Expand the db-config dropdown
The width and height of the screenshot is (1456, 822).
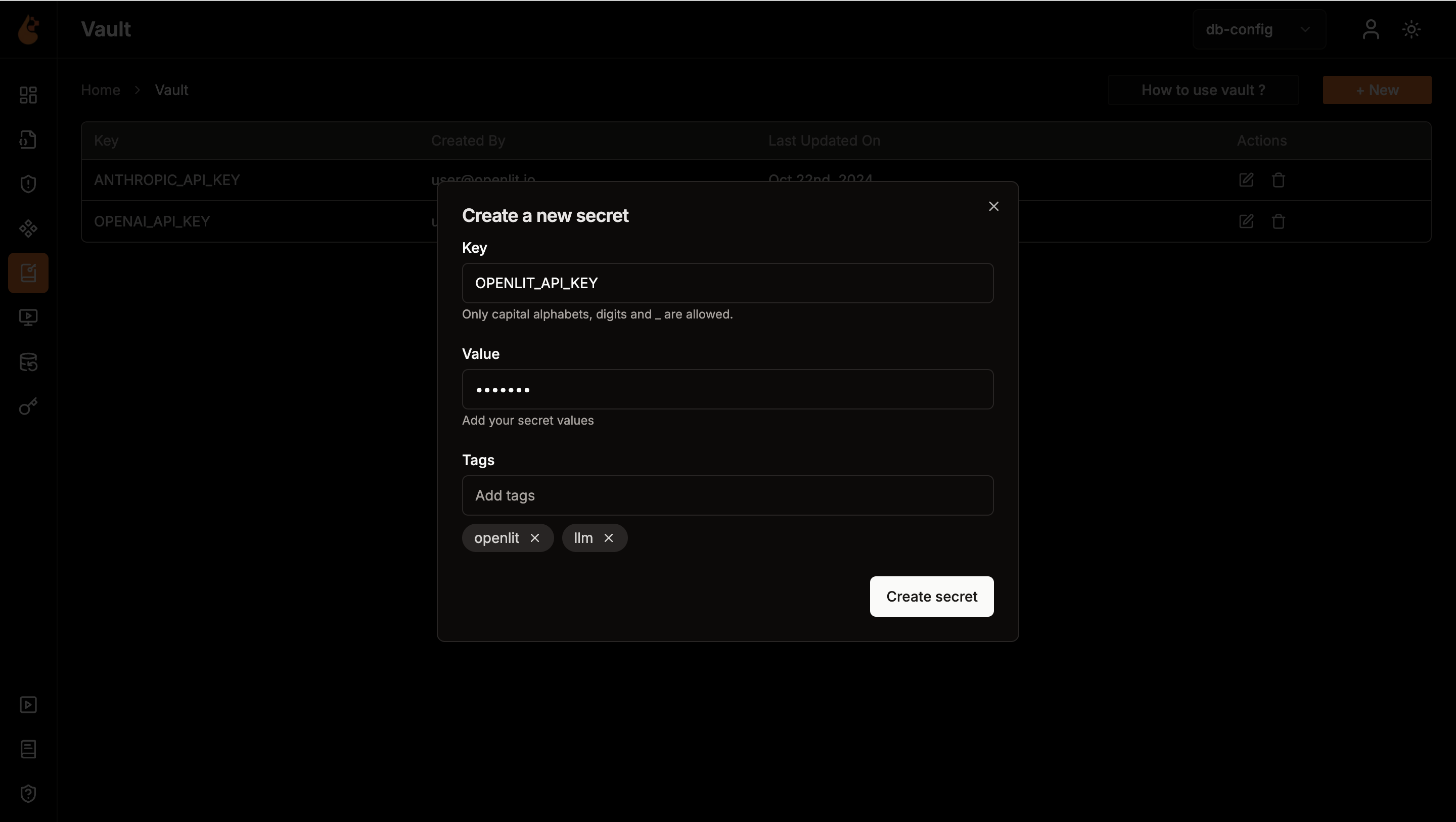point(1259,29)
